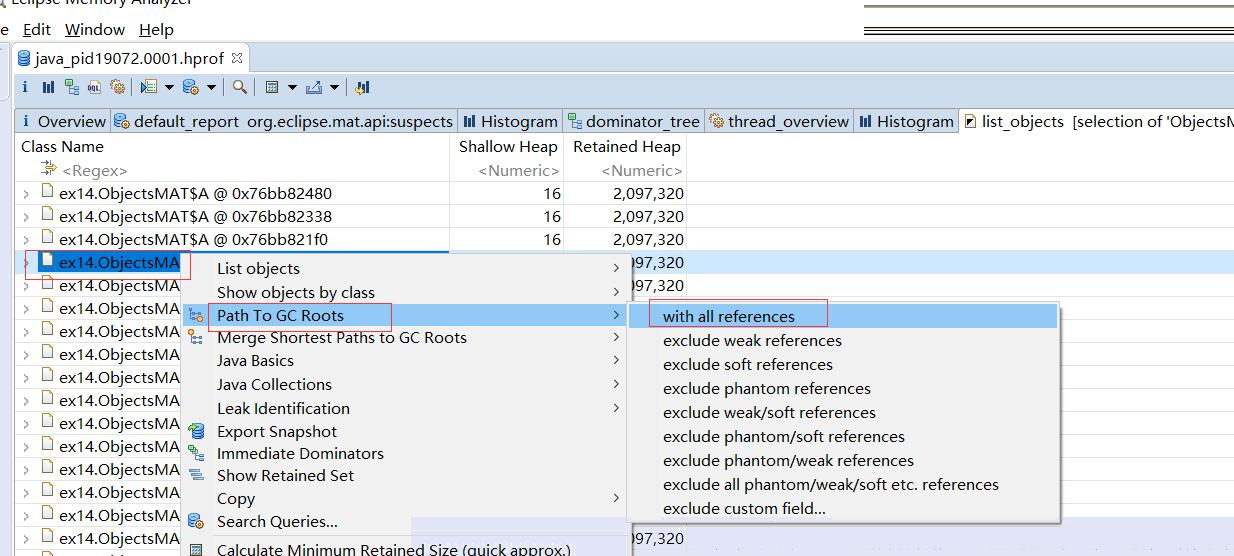Open the reports icon dropdown arrow
Screen dimensions: 1234x556
pyautogui.click(x=169, y=87)
